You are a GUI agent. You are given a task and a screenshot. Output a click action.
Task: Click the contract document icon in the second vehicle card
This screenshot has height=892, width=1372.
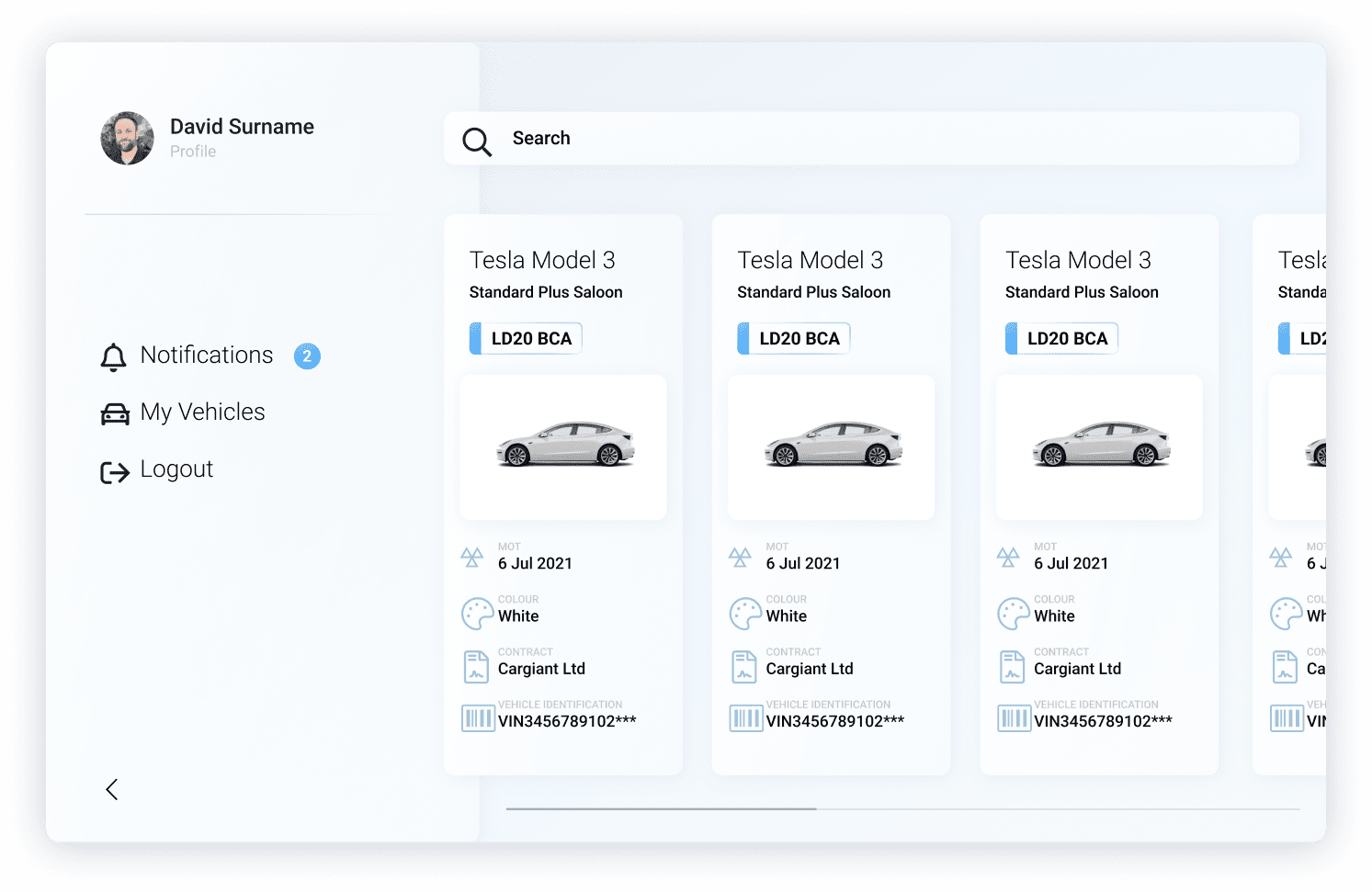tap(744, 667)
